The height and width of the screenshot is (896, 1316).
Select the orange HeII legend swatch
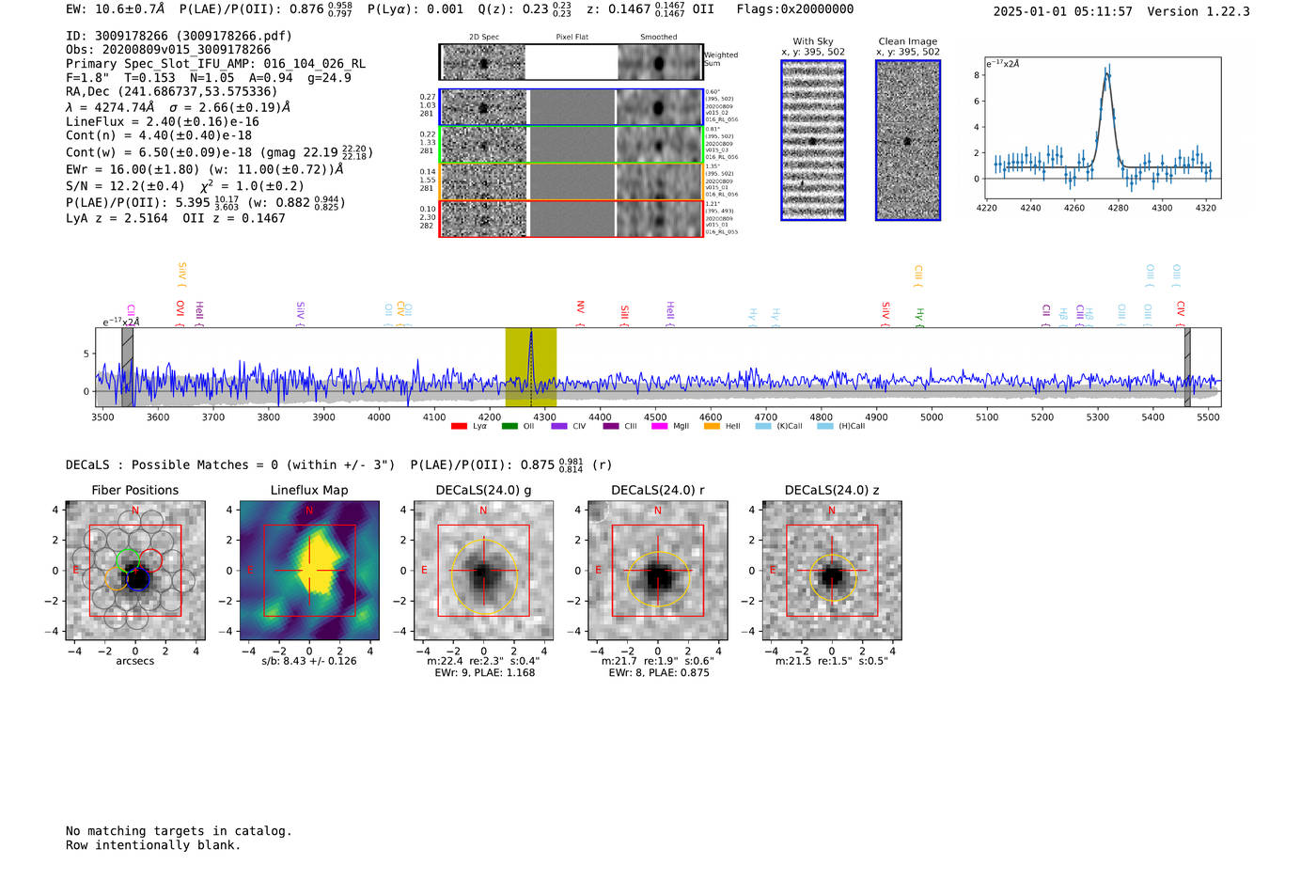(712, 427)
